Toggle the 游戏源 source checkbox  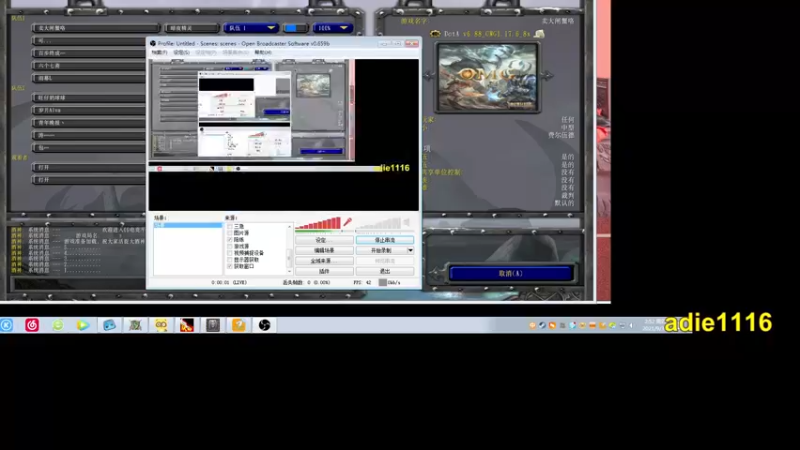[230, 246]
